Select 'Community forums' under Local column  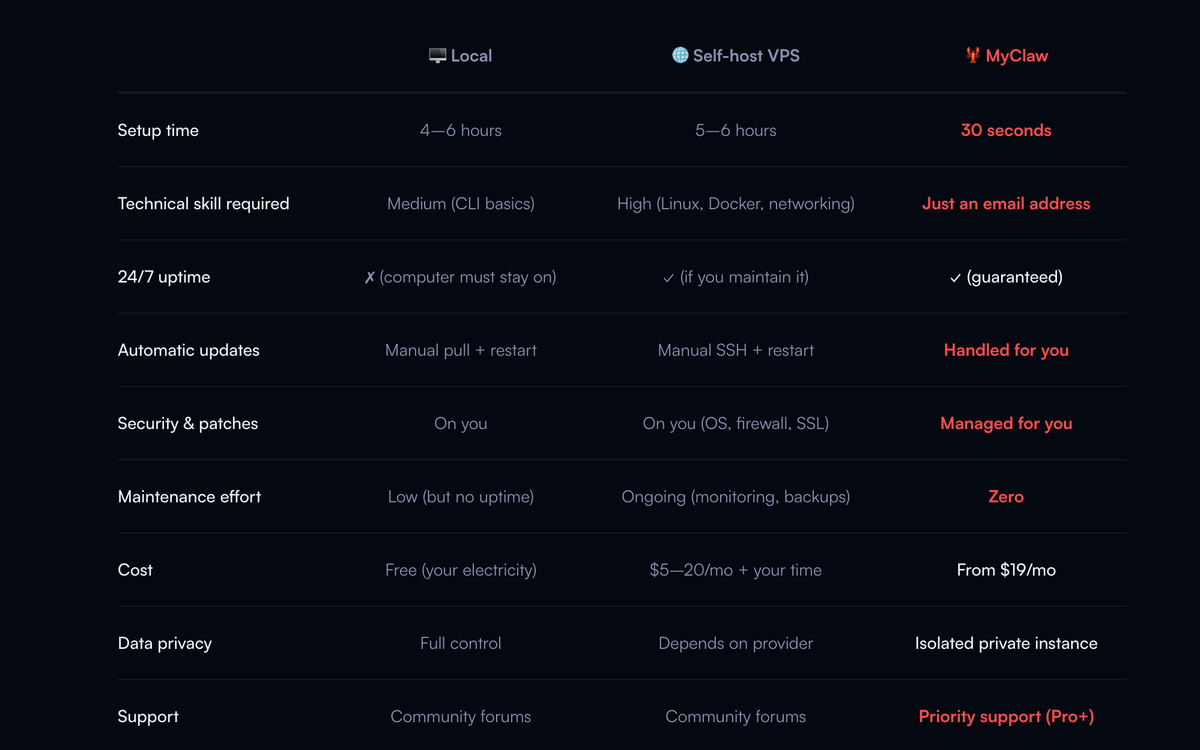coord(461,716)
